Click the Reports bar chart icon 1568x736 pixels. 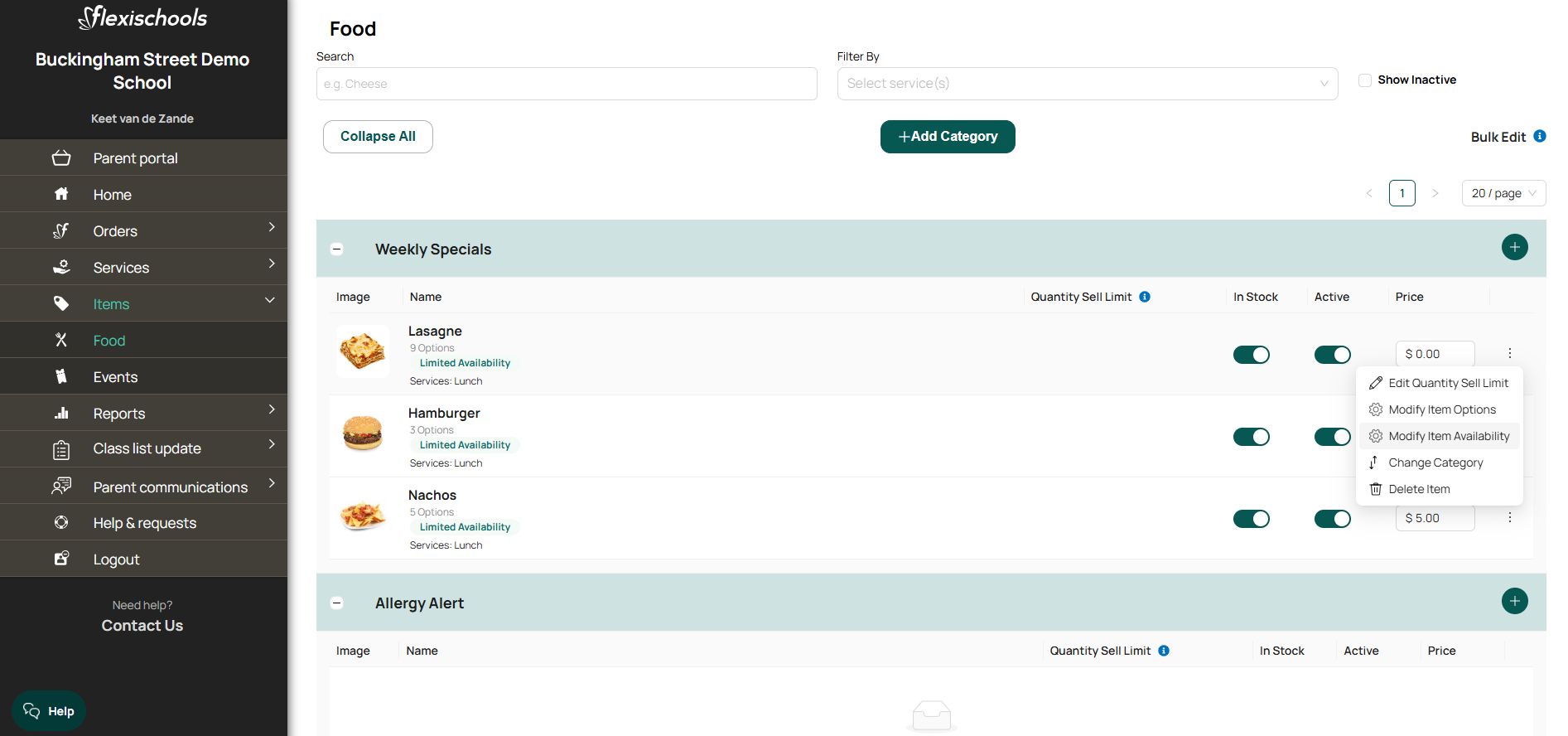point(61,413)
